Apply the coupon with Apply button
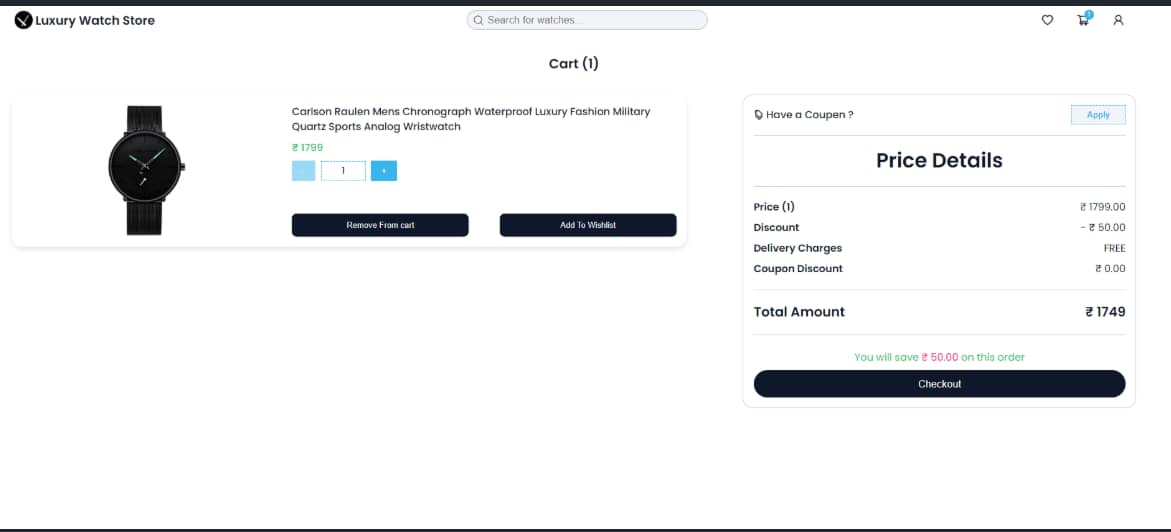Viewport: 1171px width, 532px height. (1097, 115)
